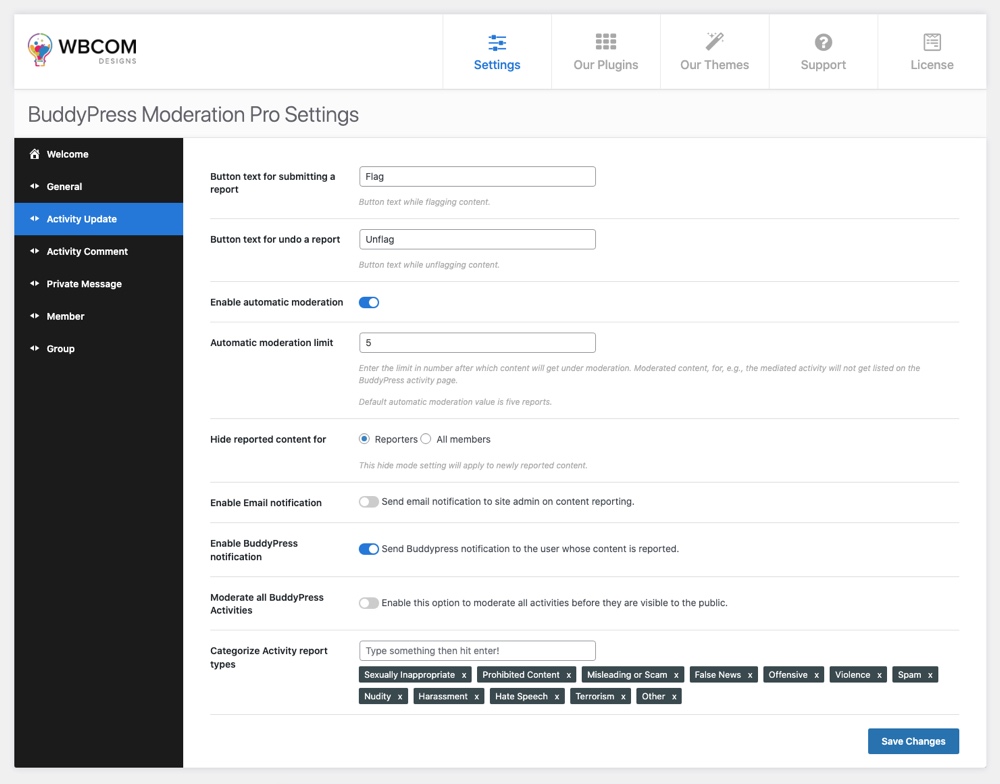Open the Welcome sidebar label
Viewport: 1000px width, 784px height.
[68, 154]
